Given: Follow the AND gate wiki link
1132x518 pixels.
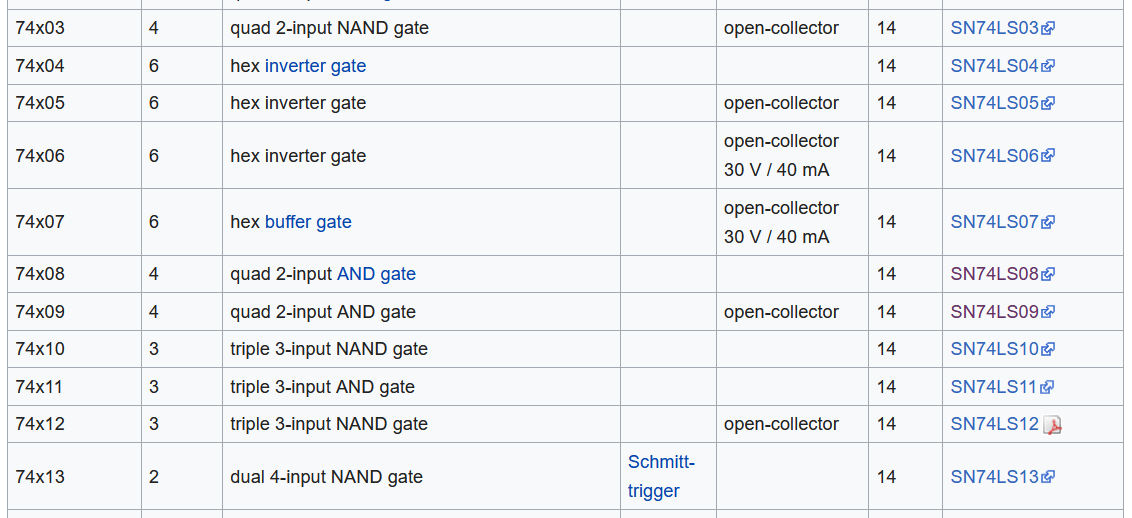Looking at the screenshot, I should point(376,274).
